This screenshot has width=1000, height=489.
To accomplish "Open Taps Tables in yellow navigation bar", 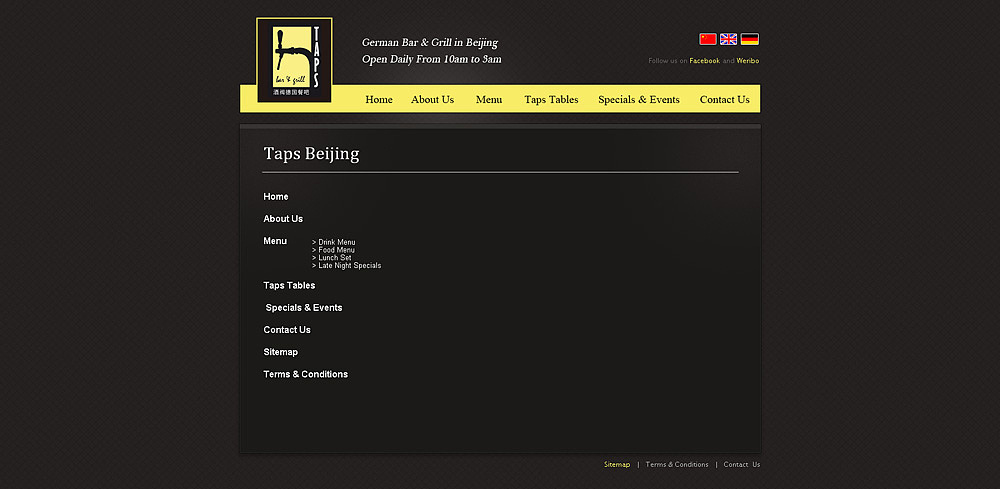I will tap(551, 99).
